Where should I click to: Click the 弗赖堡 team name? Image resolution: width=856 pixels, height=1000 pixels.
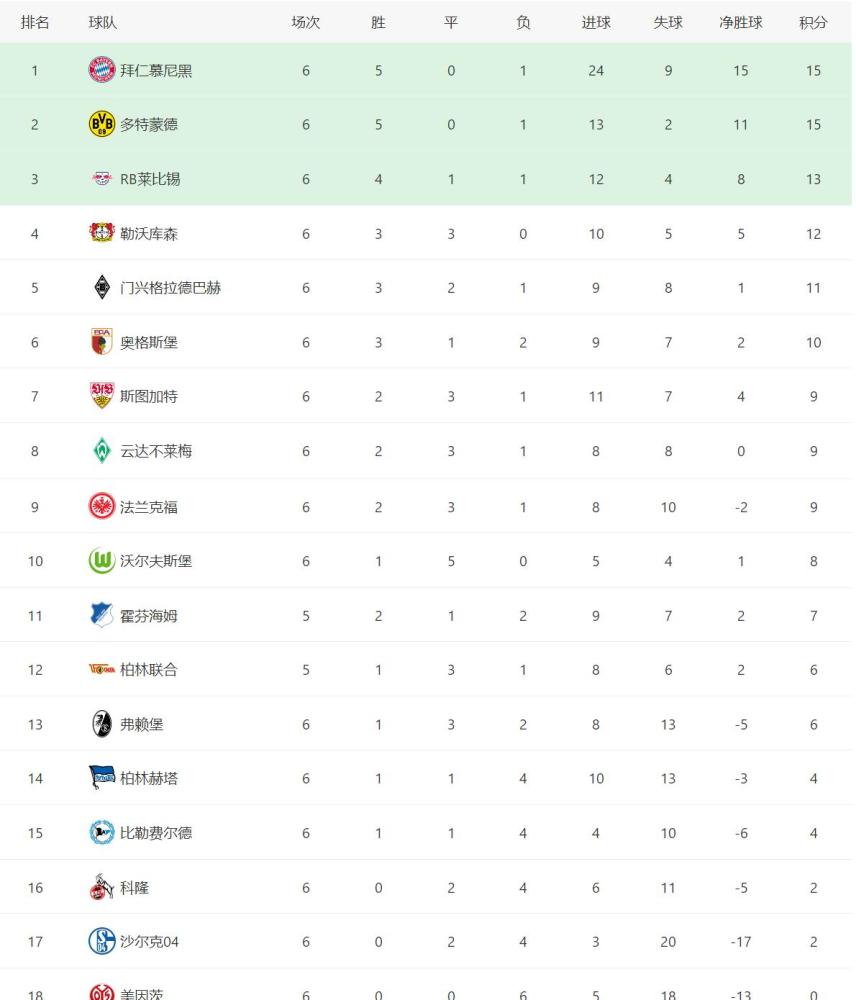coord(142,724)
